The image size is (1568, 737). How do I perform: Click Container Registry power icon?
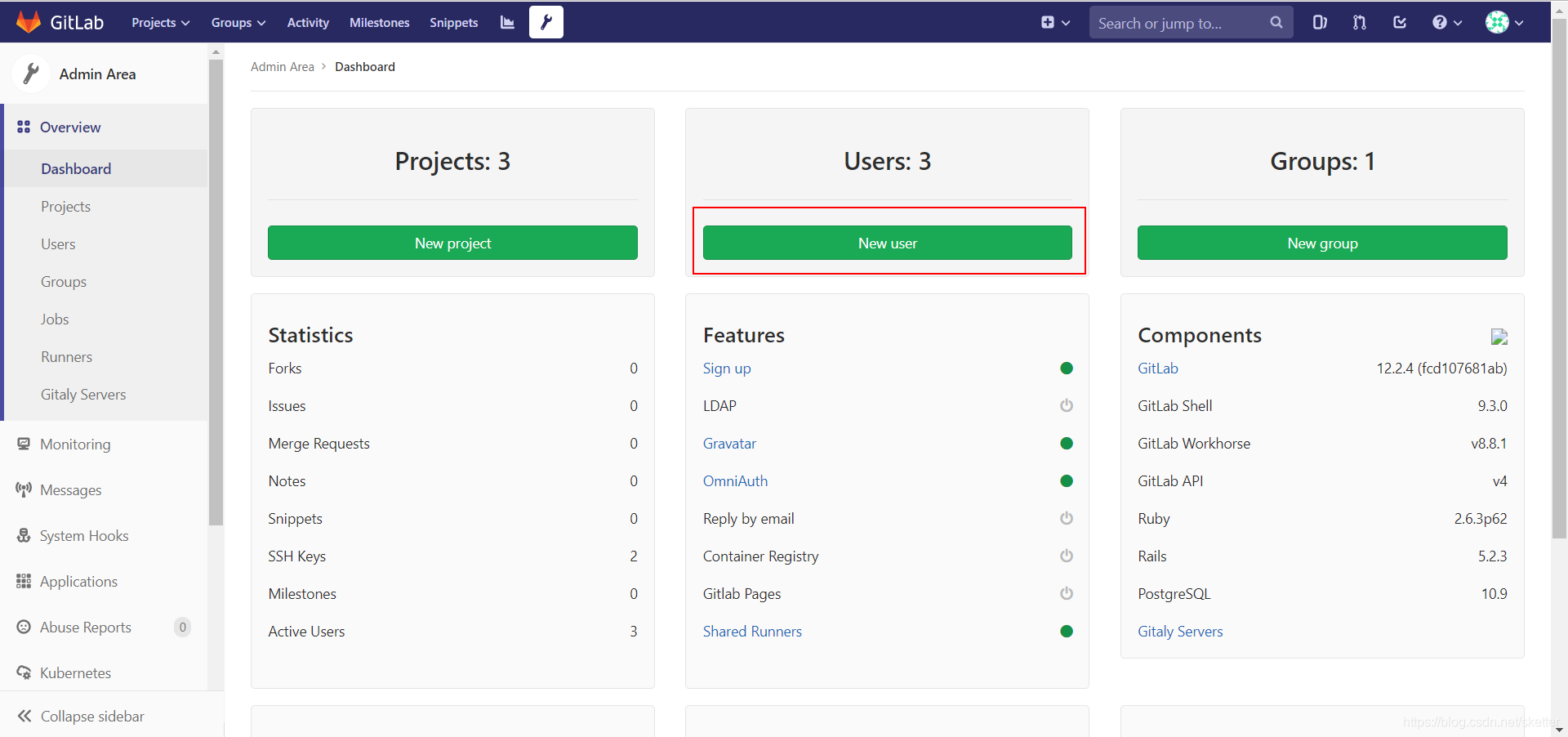1067,556
